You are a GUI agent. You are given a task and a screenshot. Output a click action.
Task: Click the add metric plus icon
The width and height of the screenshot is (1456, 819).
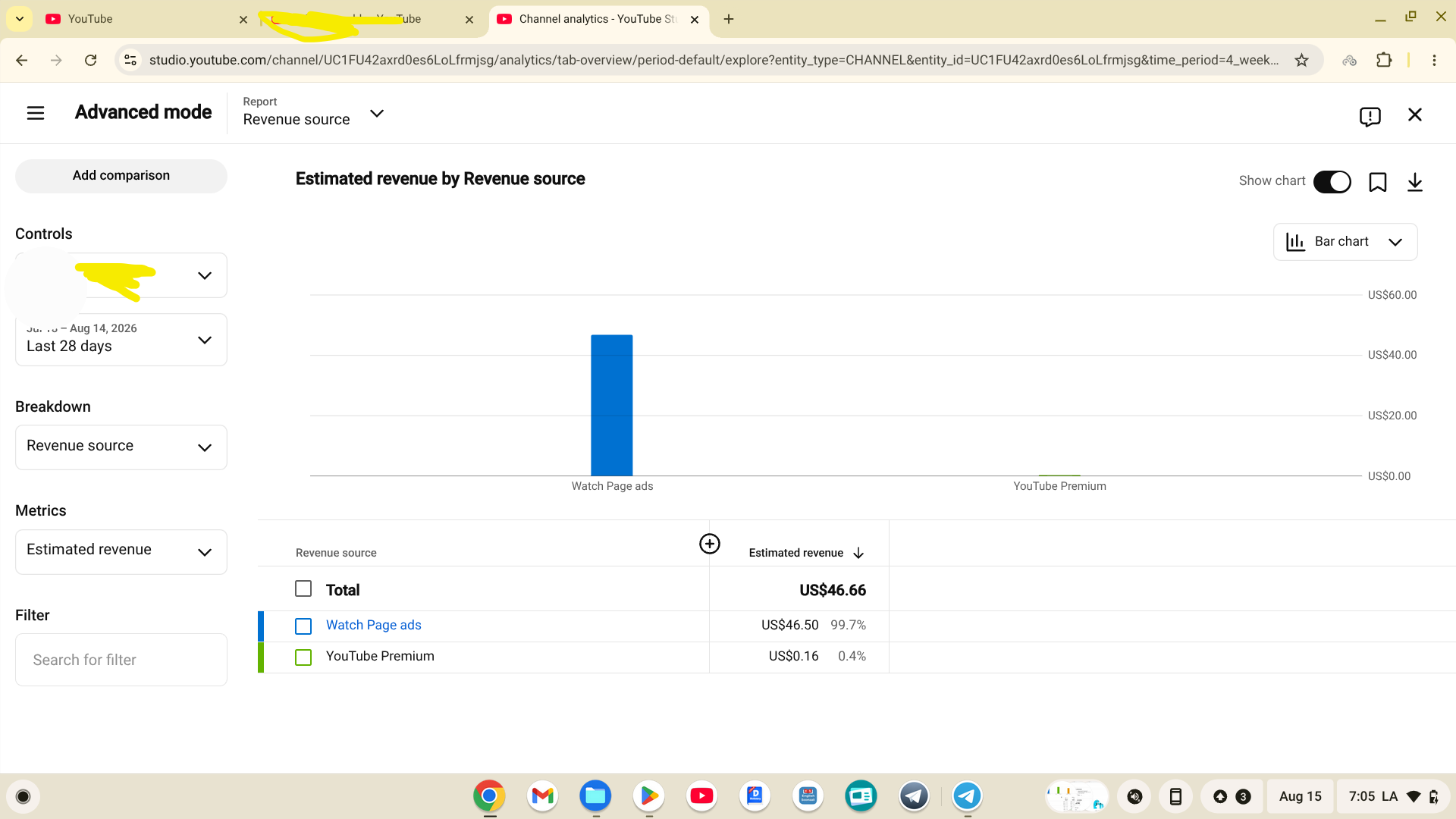[710, 544]
